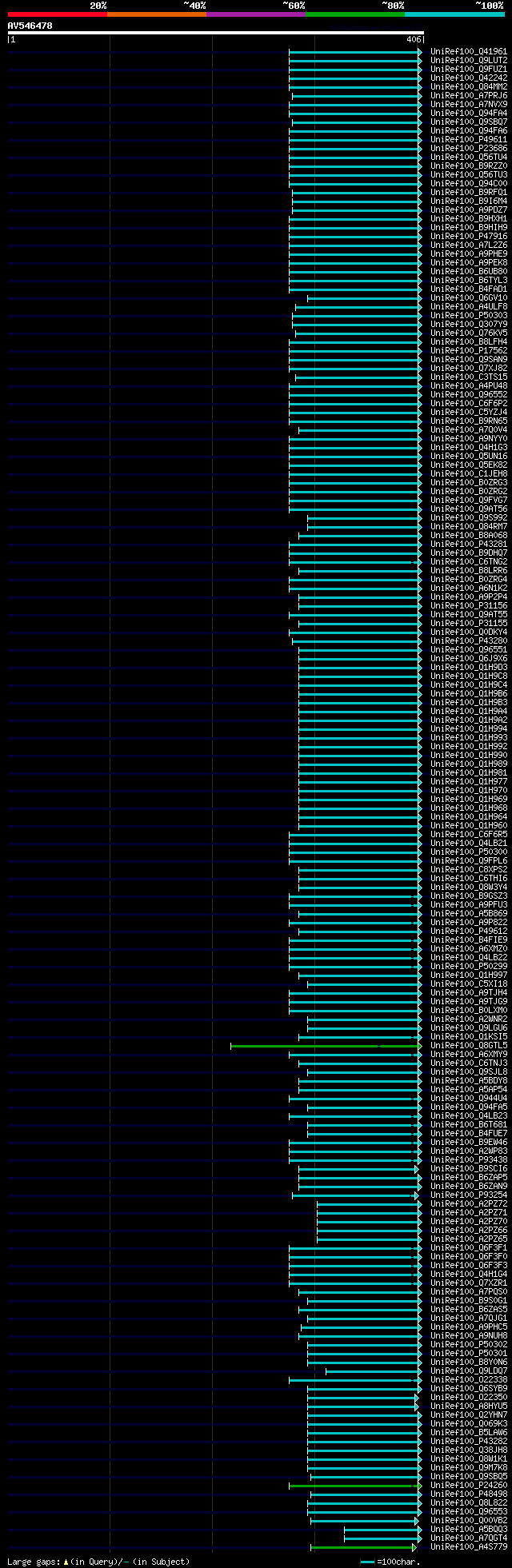The image size is (512, 1568).
Task: Open hit UniRef100_Q9LUT2
Action: coord(469,60)
